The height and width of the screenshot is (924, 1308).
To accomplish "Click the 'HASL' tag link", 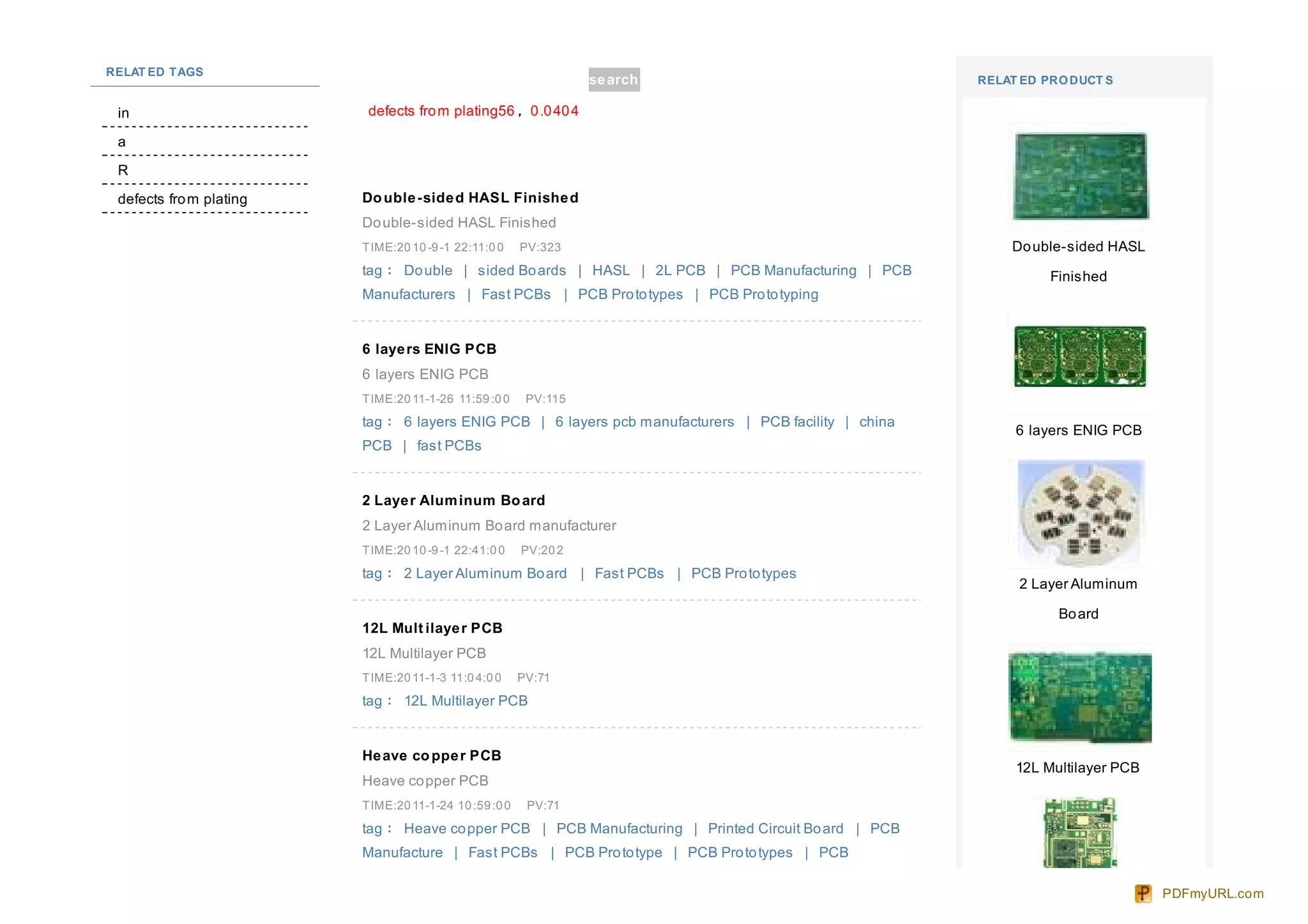I will [611, 271].
